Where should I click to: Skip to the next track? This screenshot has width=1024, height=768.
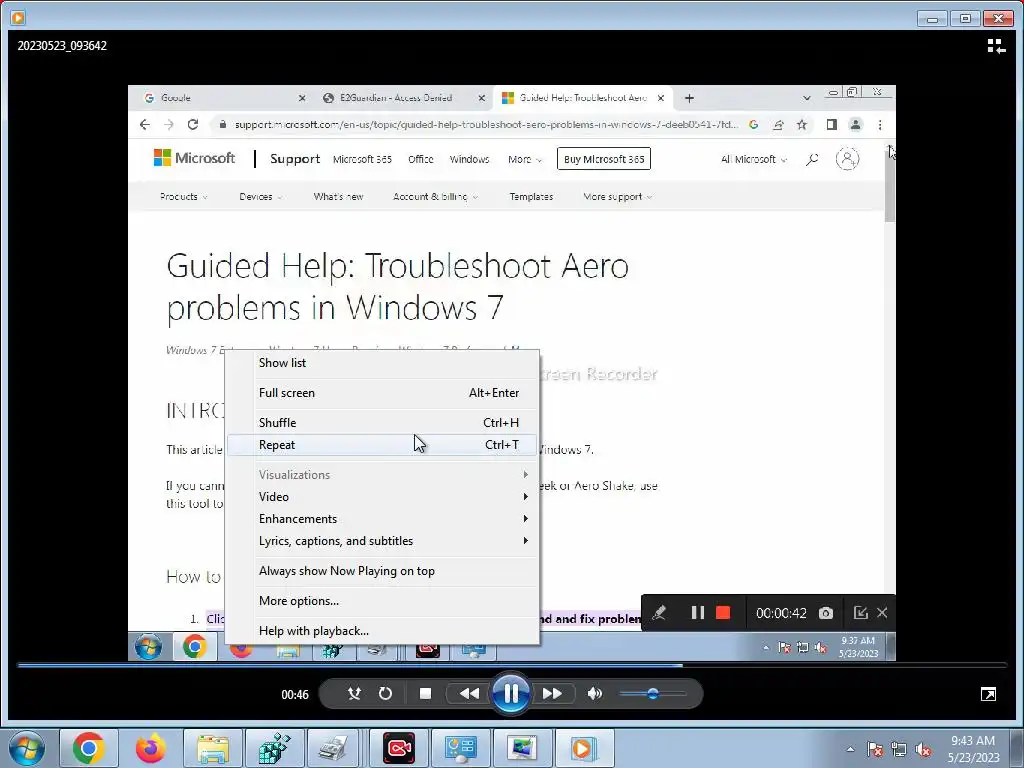[x=552, y=694]
